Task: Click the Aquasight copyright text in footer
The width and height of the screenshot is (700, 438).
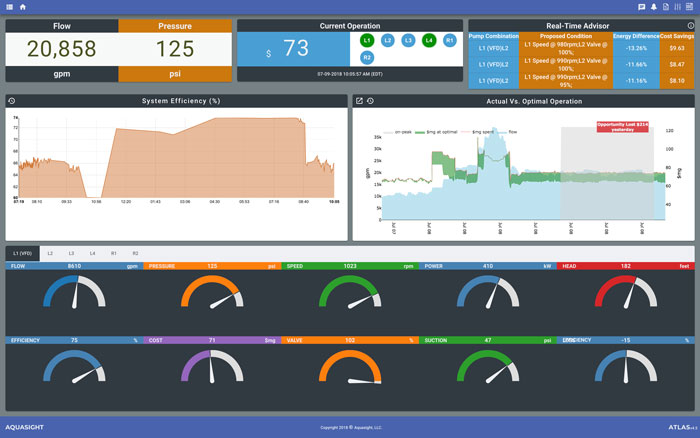Action: point(351,427)
